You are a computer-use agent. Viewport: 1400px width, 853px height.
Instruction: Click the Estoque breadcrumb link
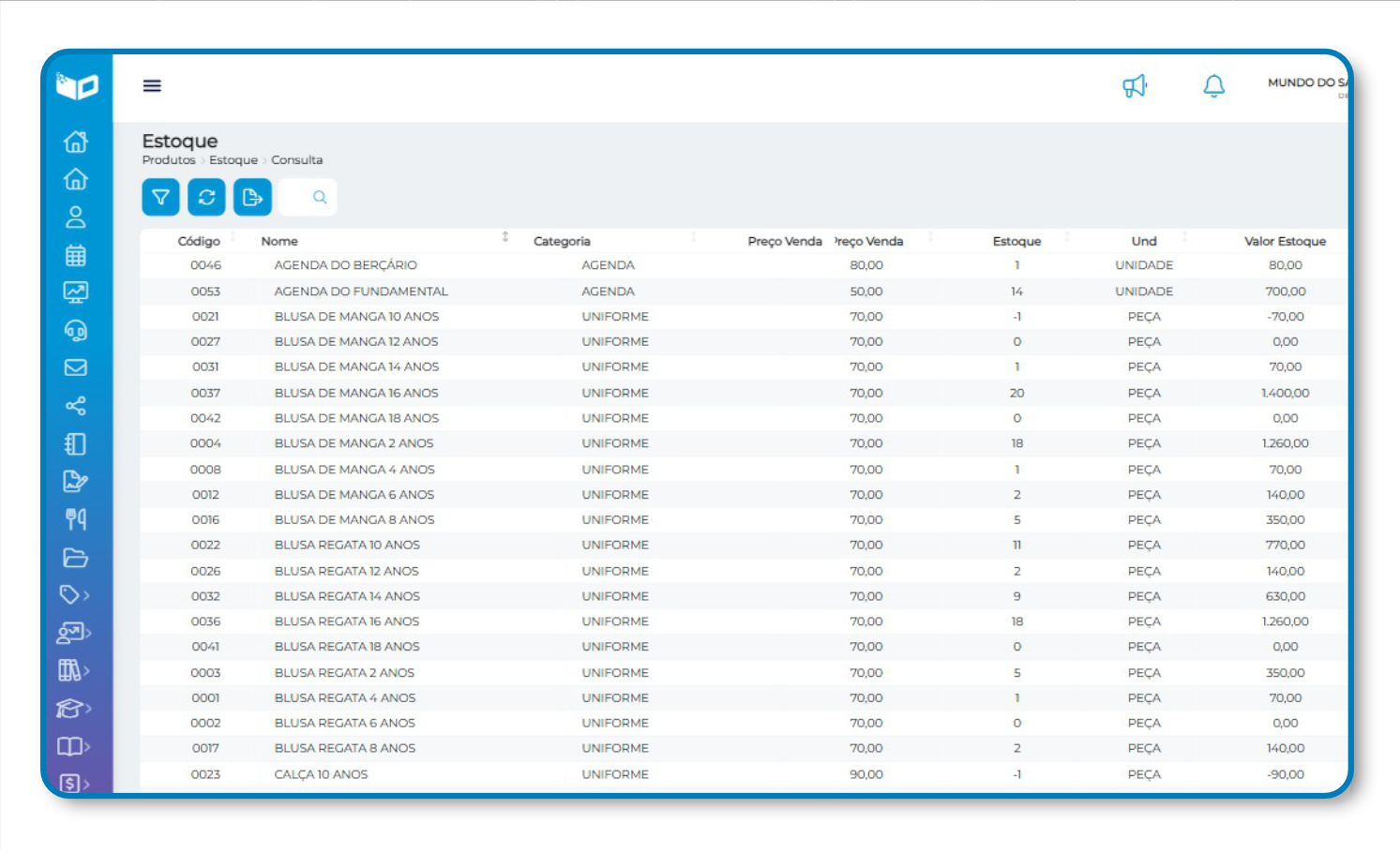tap(233, 160)
